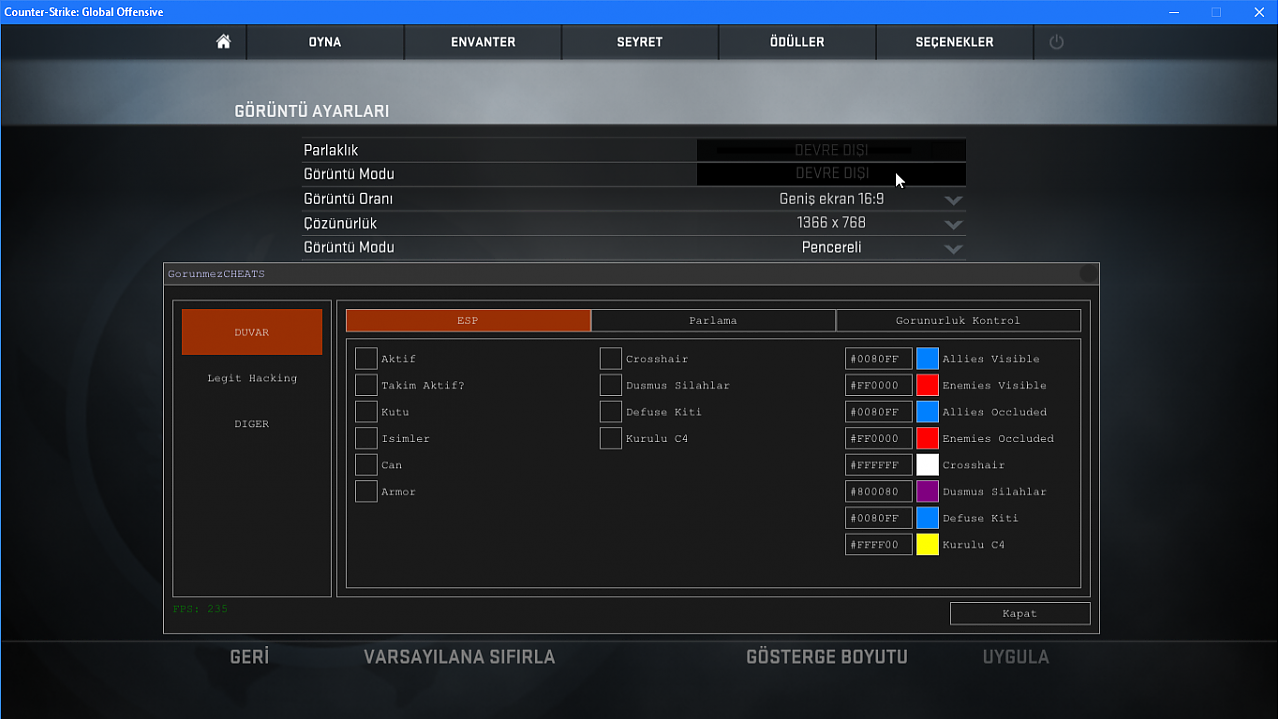This screenshot has height=719, width=1280.
Task: Select the DIGER sidebar section
Action: pyautogui.click(x=252, y=424)
